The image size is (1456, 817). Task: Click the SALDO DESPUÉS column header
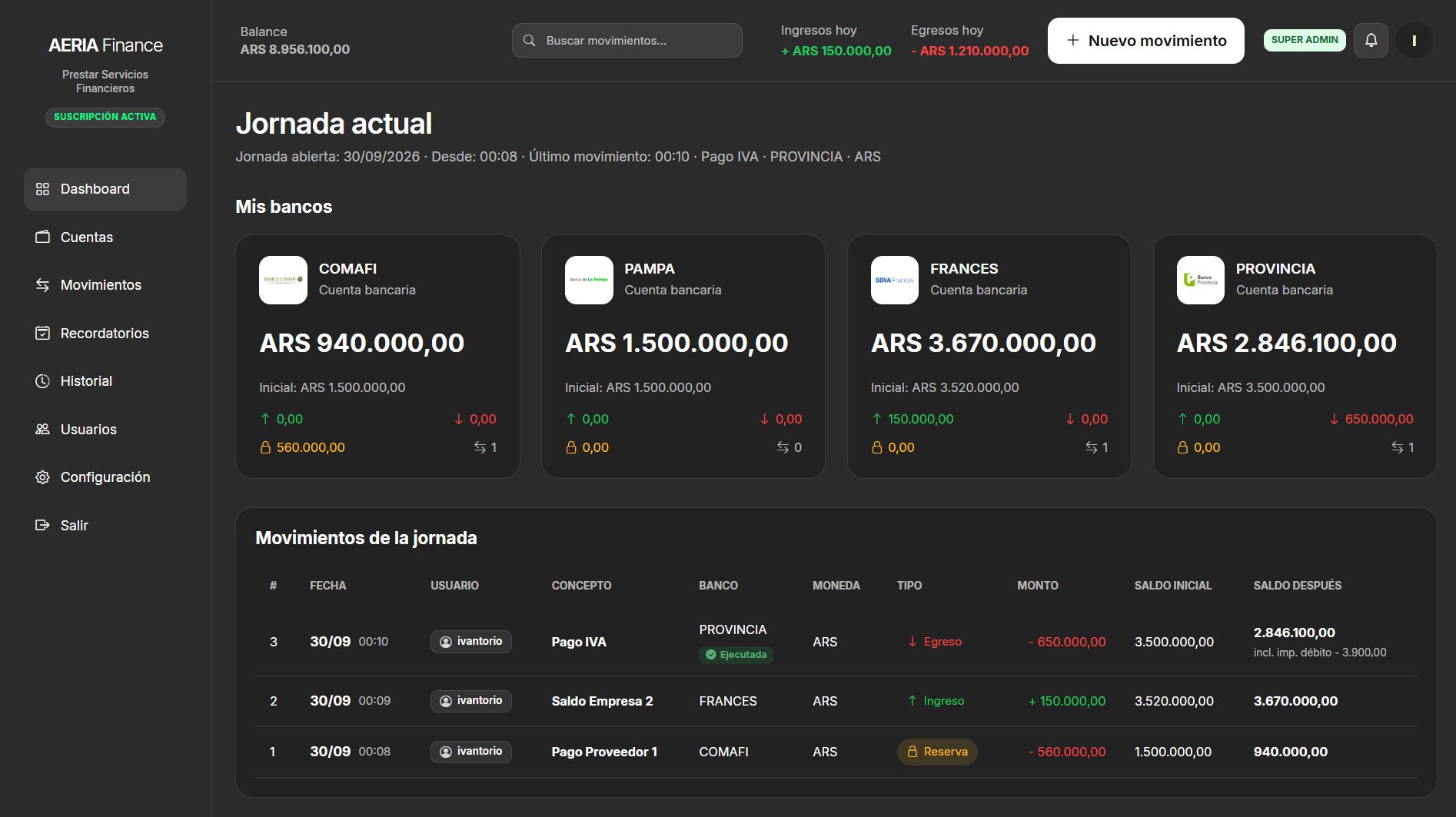point(1298,586)
